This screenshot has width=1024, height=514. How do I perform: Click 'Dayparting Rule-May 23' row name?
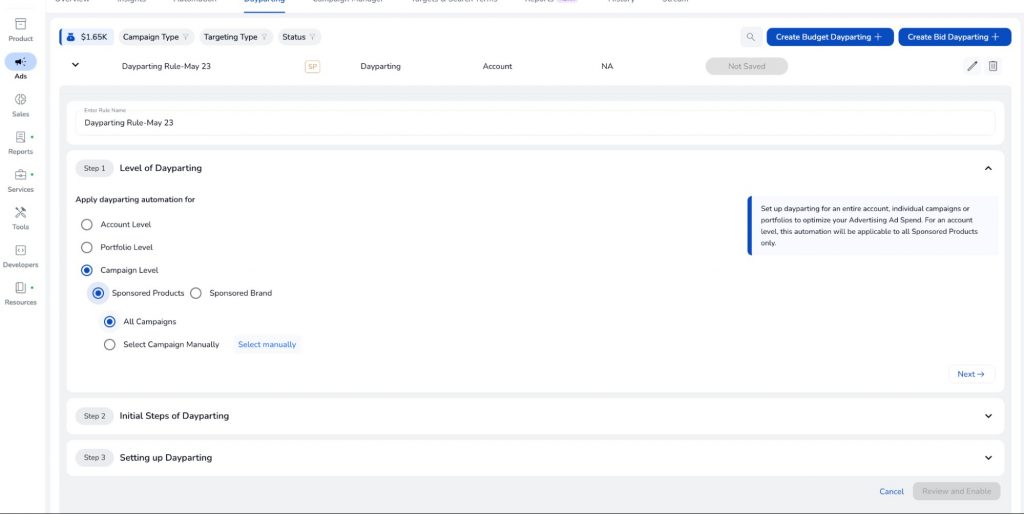167,66
